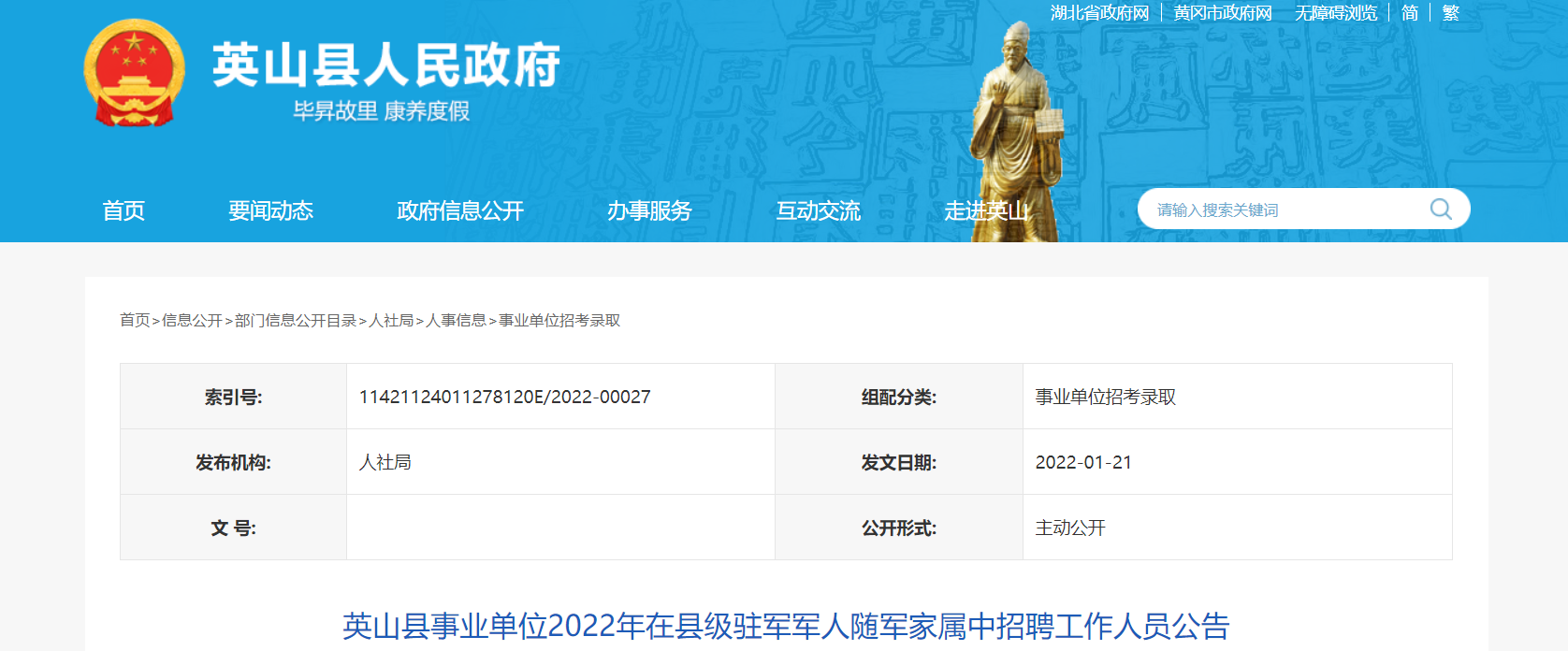Click the search magnifier icon

(x=1441, y=210)
